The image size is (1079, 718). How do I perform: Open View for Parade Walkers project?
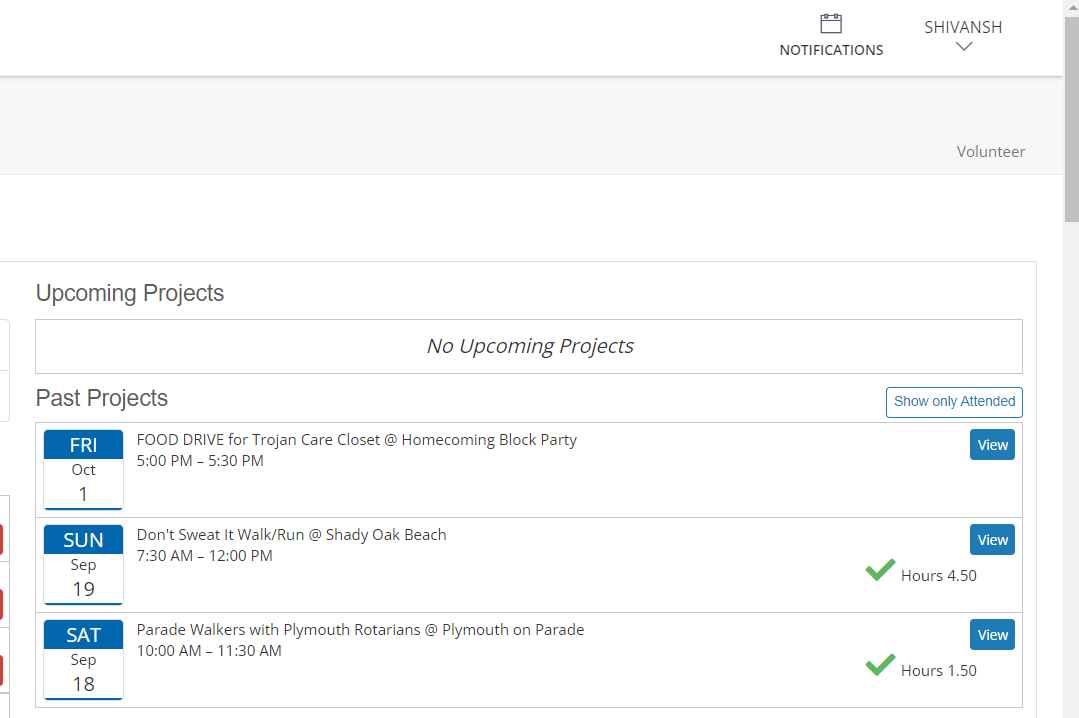tap(992, 635)
